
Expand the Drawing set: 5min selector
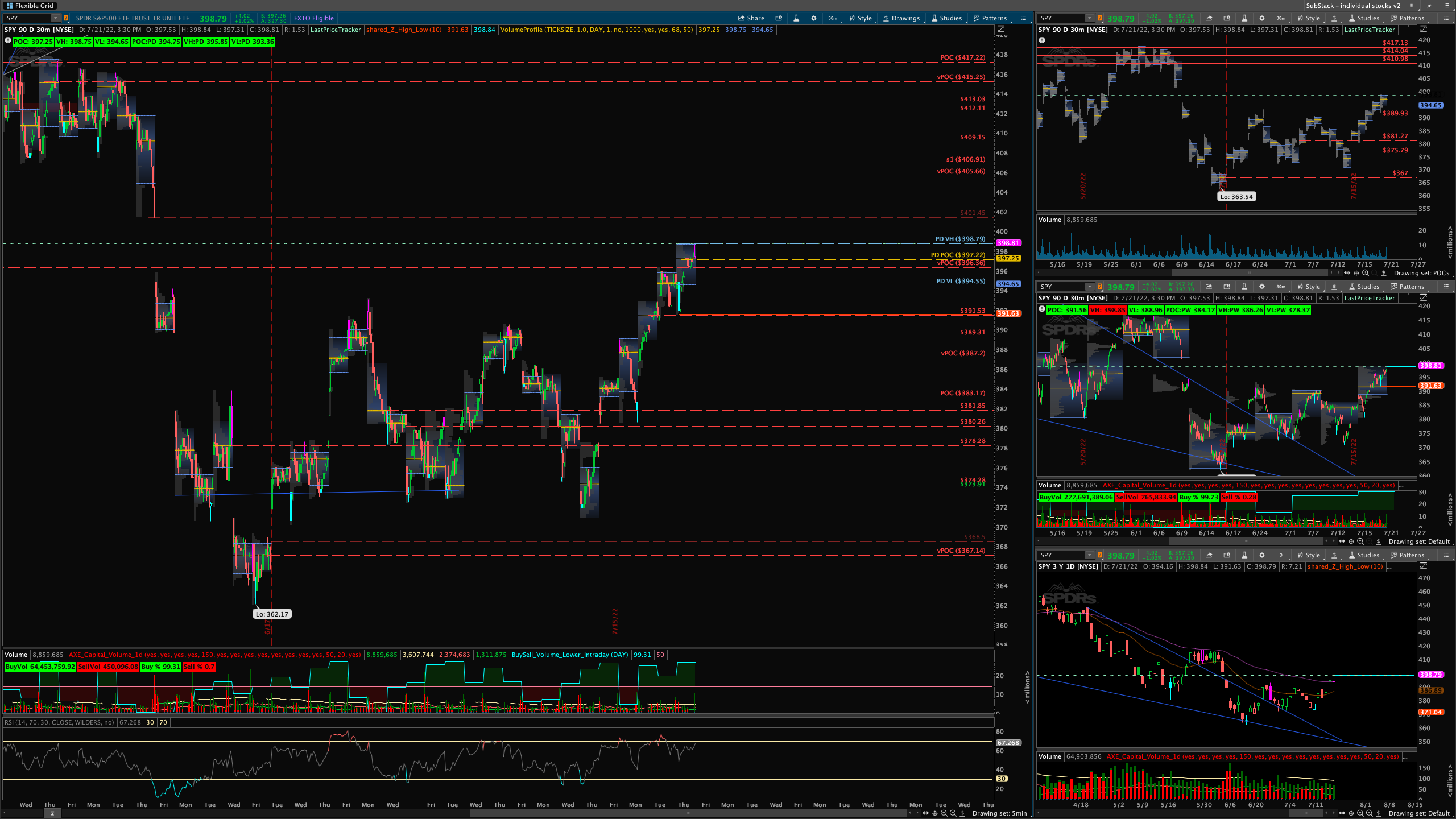pyautogui.click(x=1000, y=813)
